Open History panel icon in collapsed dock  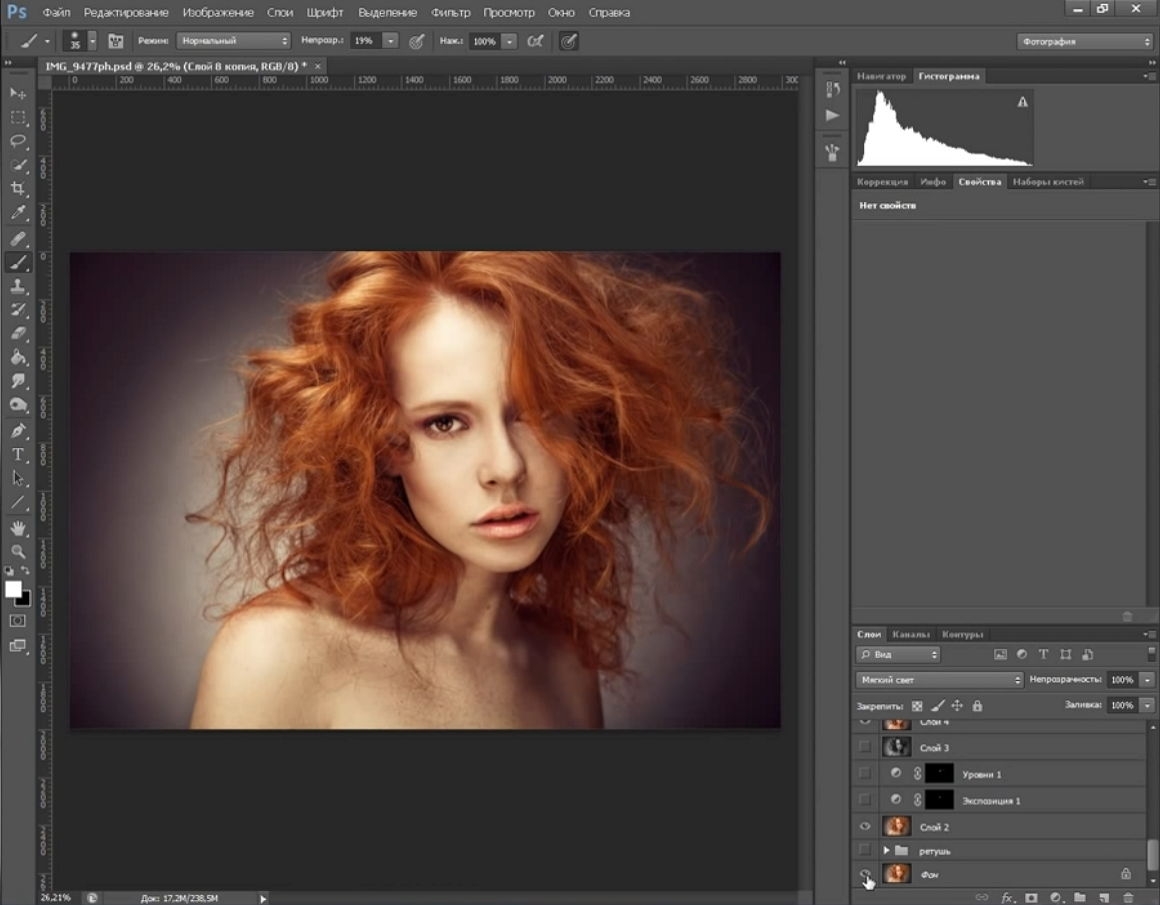(832, 90)
